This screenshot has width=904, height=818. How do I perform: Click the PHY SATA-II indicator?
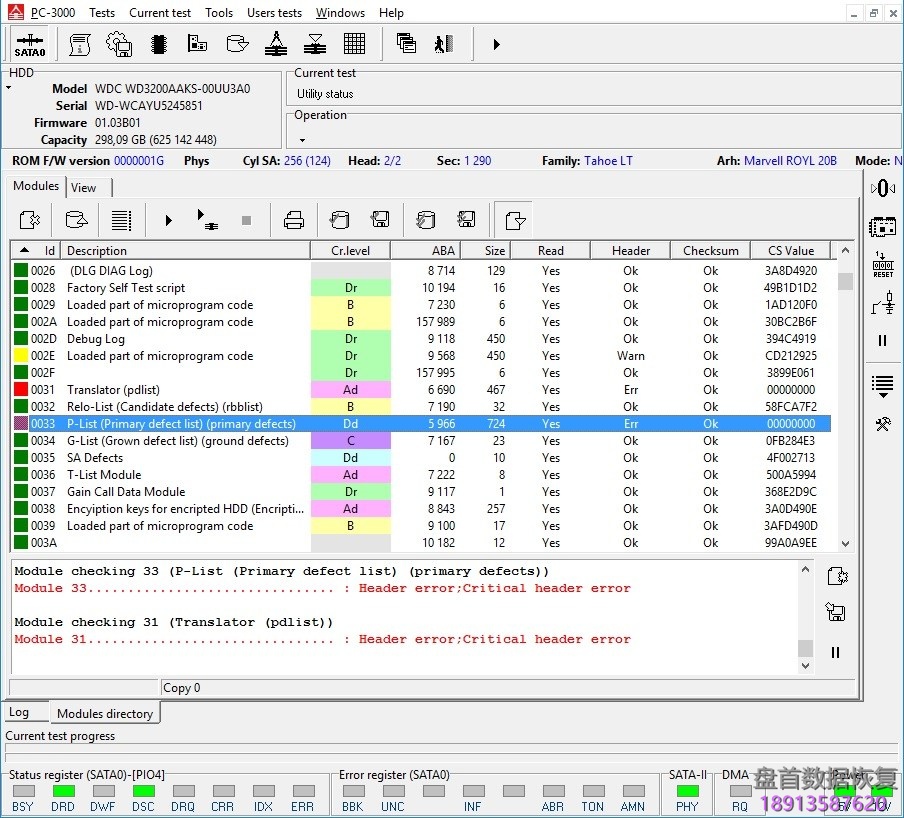click(687, 791)
